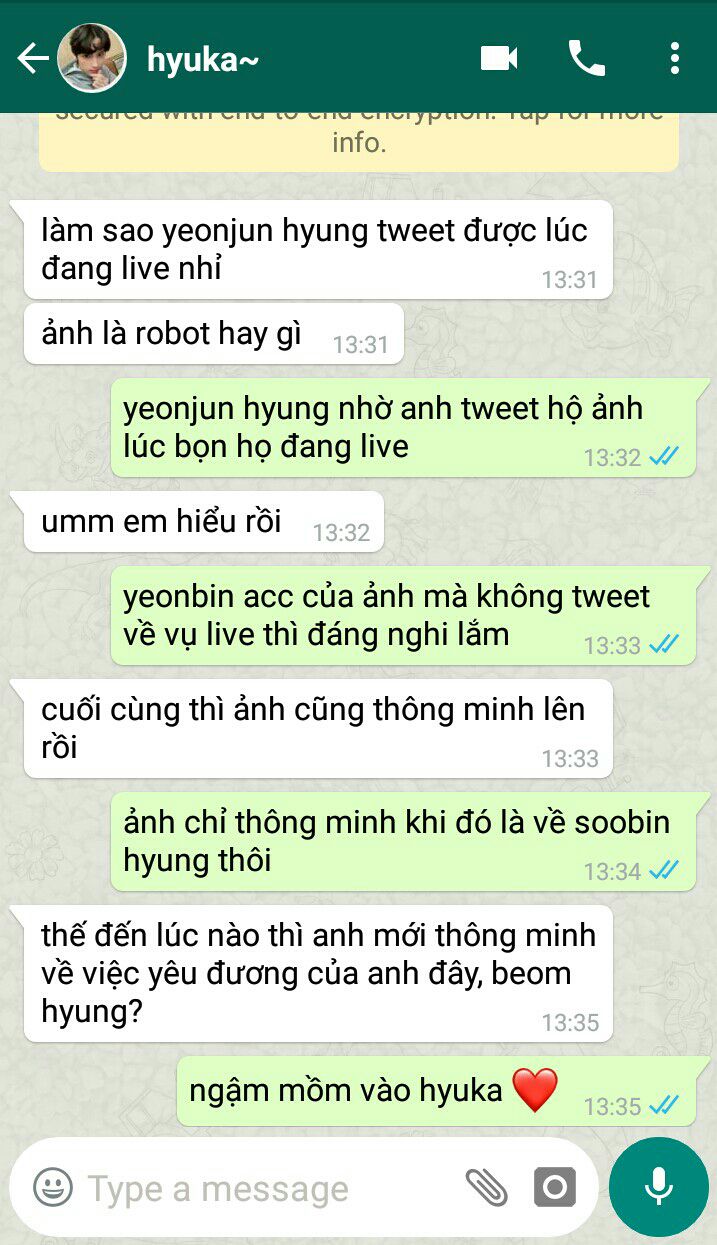Tap the paperclip attachment icon
Viewport: 717px width, 1245px height.
(x=487, y=1188)
